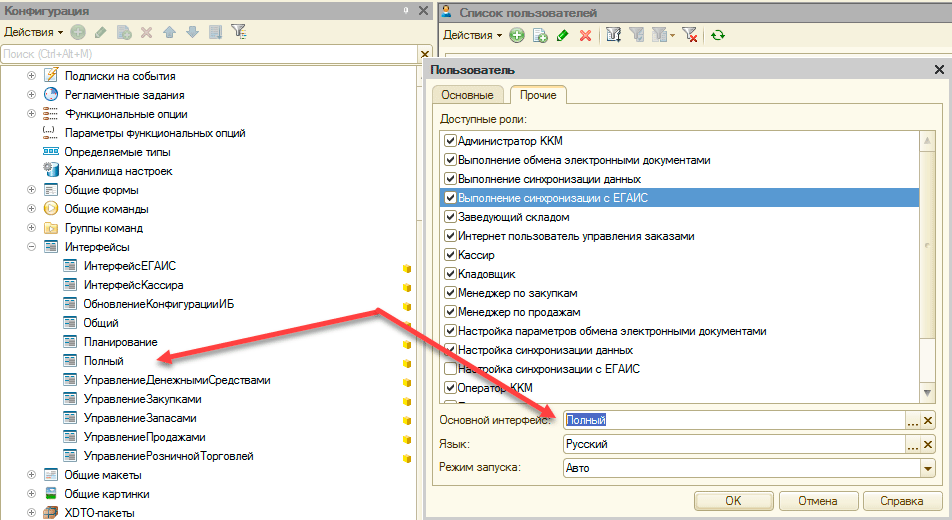The image size is (952, 520).
Task: Open the Действия menu in the Конфигурация panel
Action: point(33,32)
